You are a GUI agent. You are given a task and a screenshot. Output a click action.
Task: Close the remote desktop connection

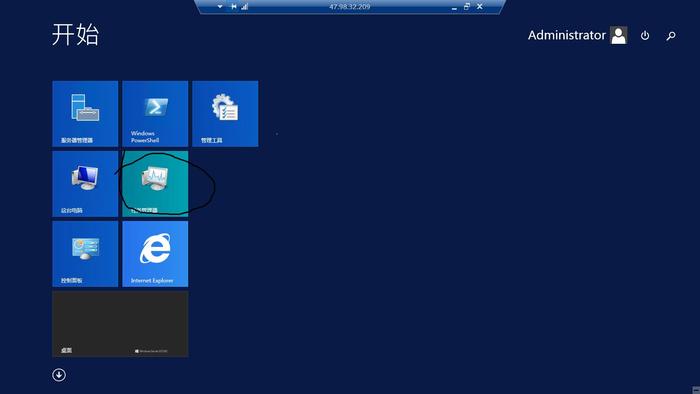point(479,6)
